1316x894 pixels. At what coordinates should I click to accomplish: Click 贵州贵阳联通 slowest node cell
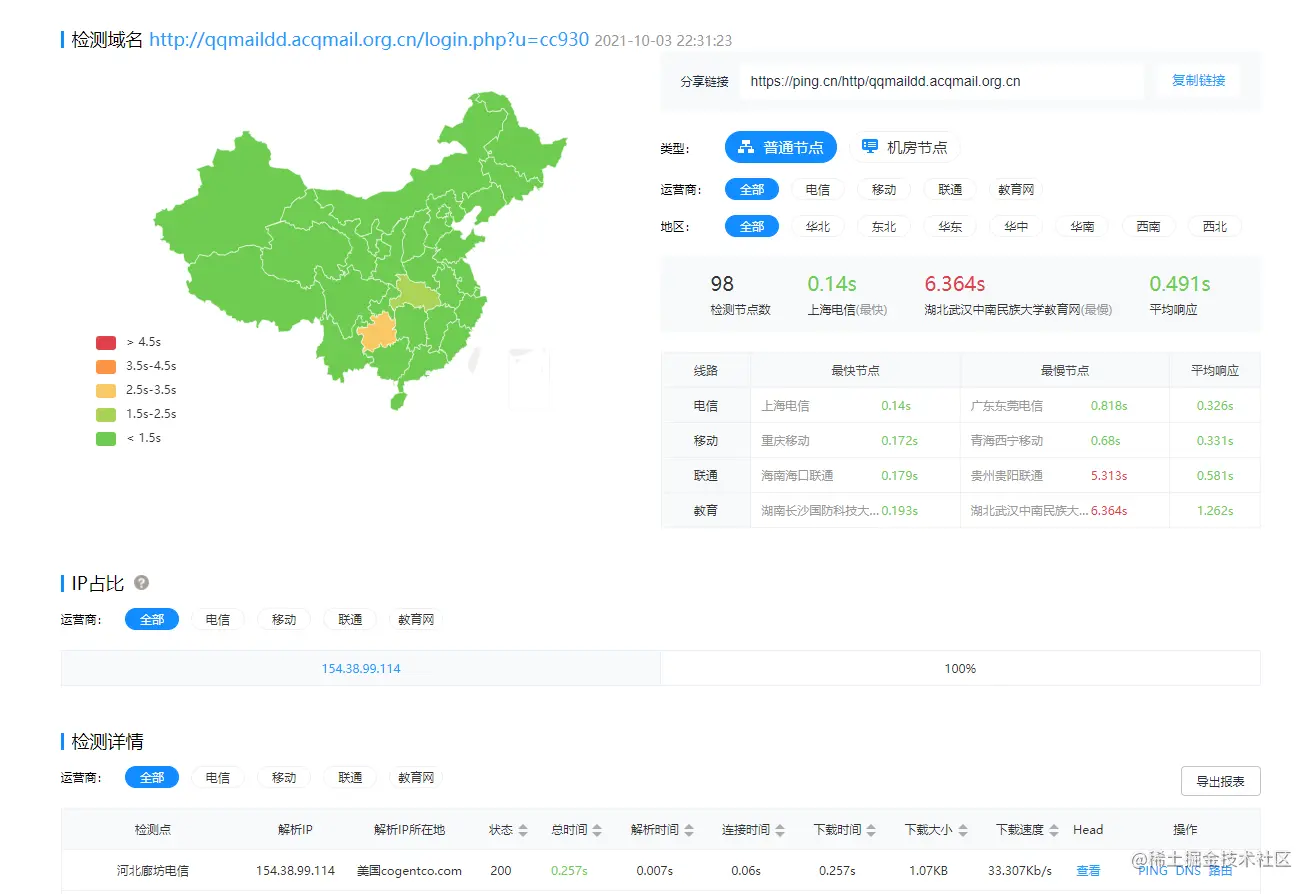[x=1007, y=476]
